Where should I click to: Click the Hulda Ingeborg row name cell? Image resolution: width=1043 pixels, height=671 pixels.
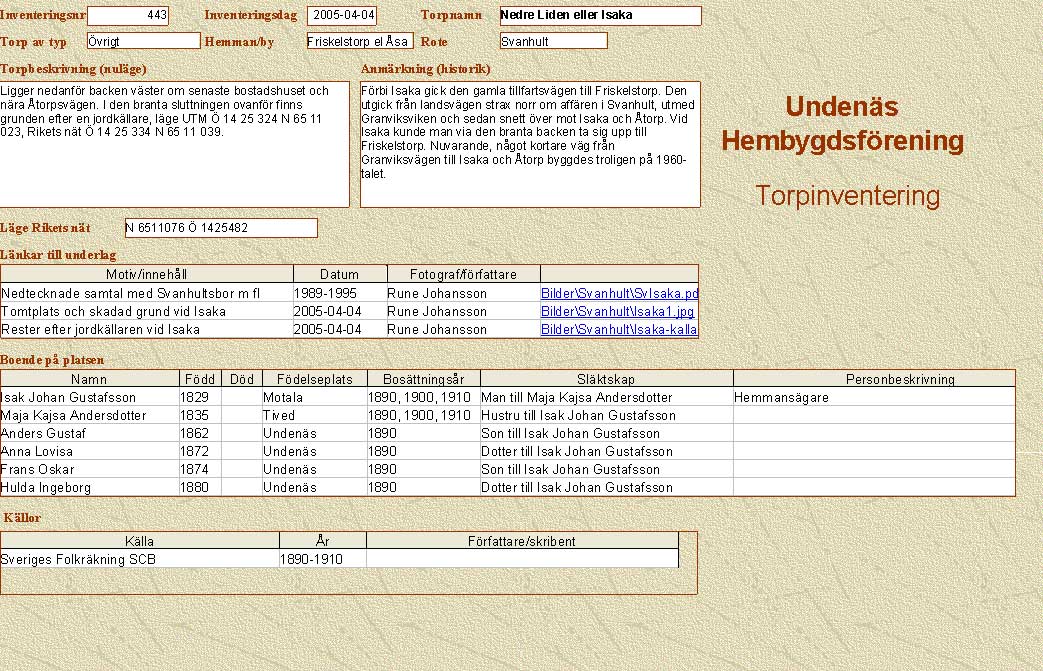point(90,488)
